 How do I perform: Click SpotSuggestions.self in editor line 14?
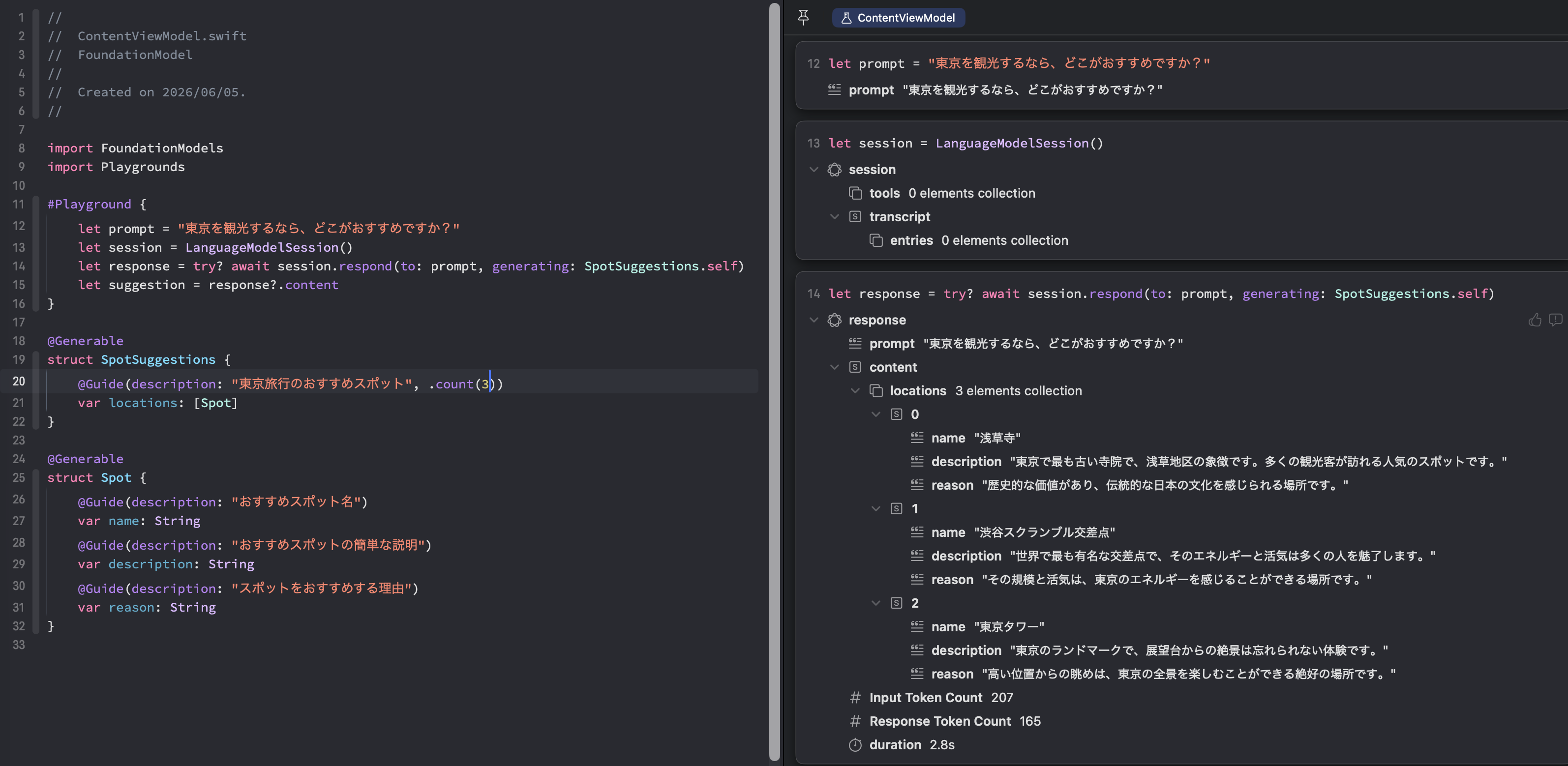pos(661,266)
